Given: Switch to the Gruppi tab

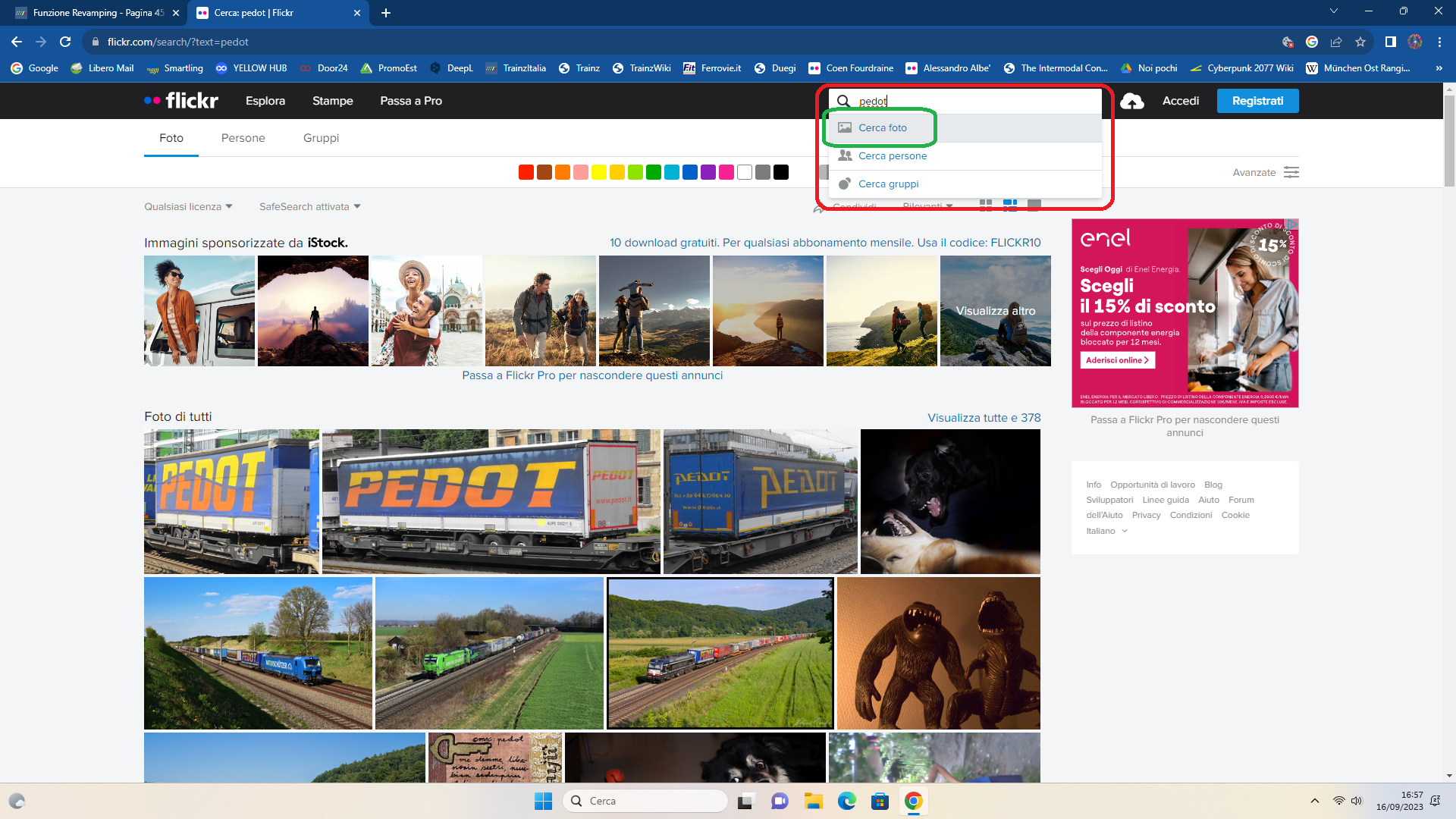Looking at the screenshot, I should 321,138.
